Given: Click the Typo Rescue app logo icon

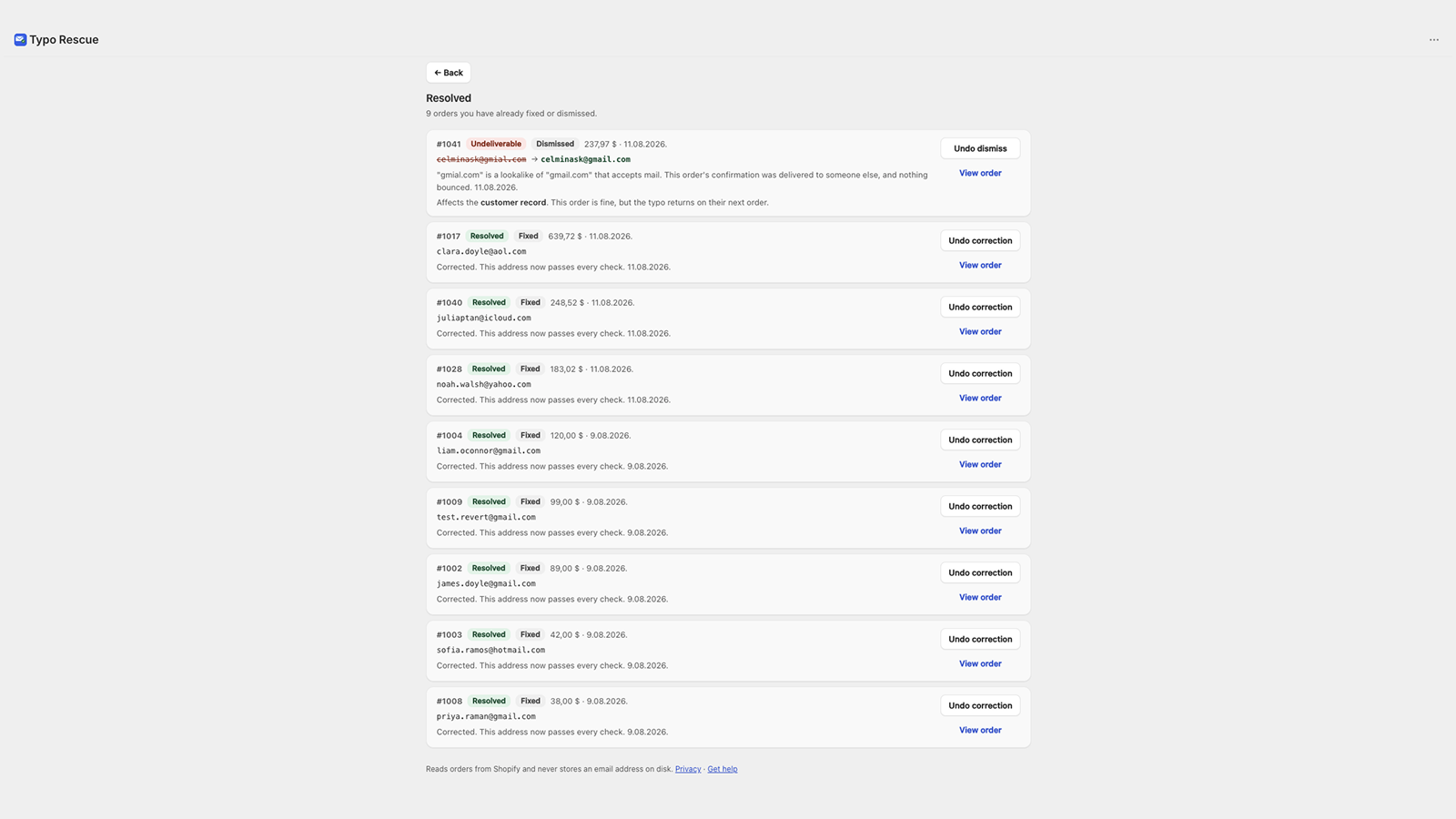Looking at the screenshot, I should tap(20, 40).
